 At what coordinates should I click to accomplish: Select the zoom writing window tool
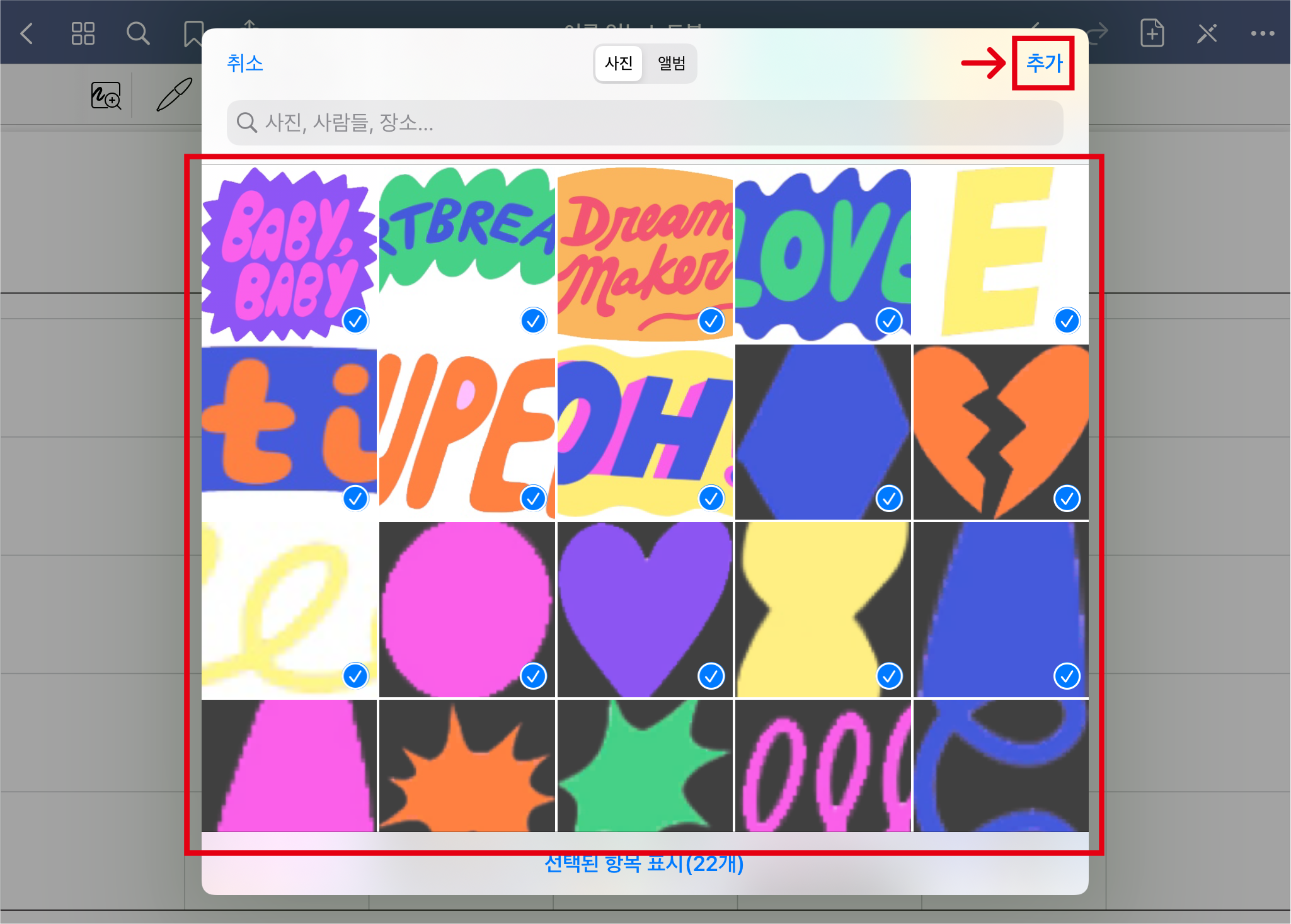pyautogui.click(x=106, y=96)
